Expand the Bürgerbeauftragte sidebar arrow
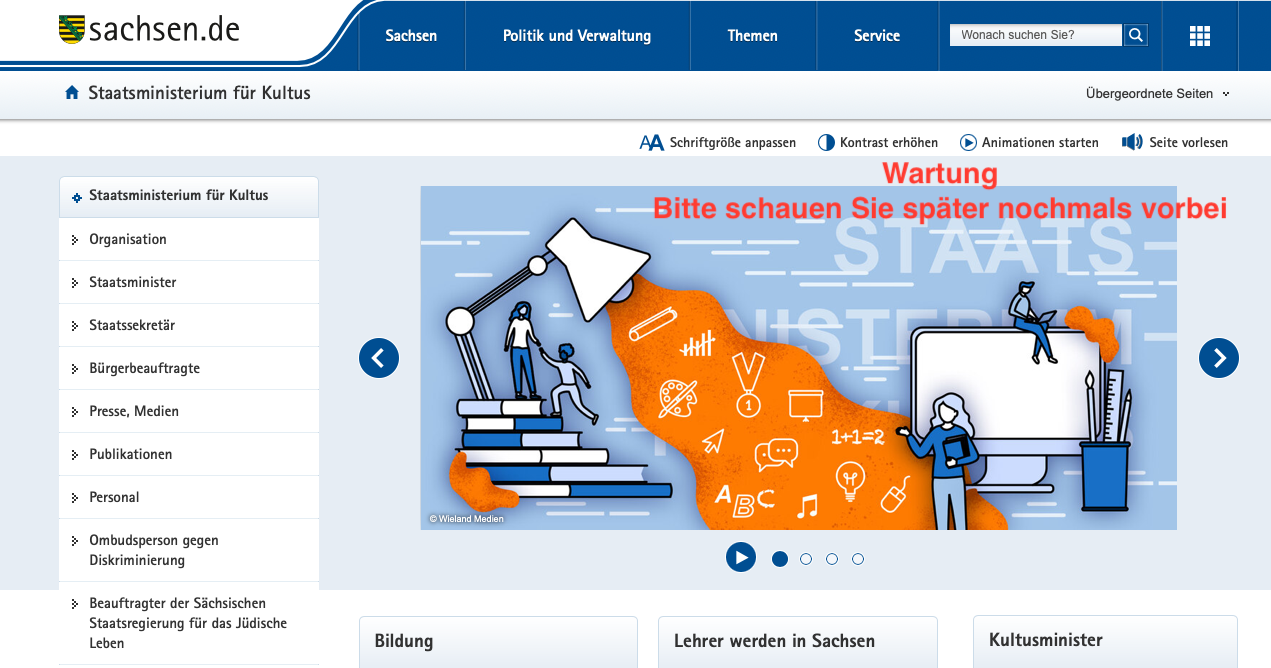Viewport: 1271px width, 668px height. tap(75, 369)
